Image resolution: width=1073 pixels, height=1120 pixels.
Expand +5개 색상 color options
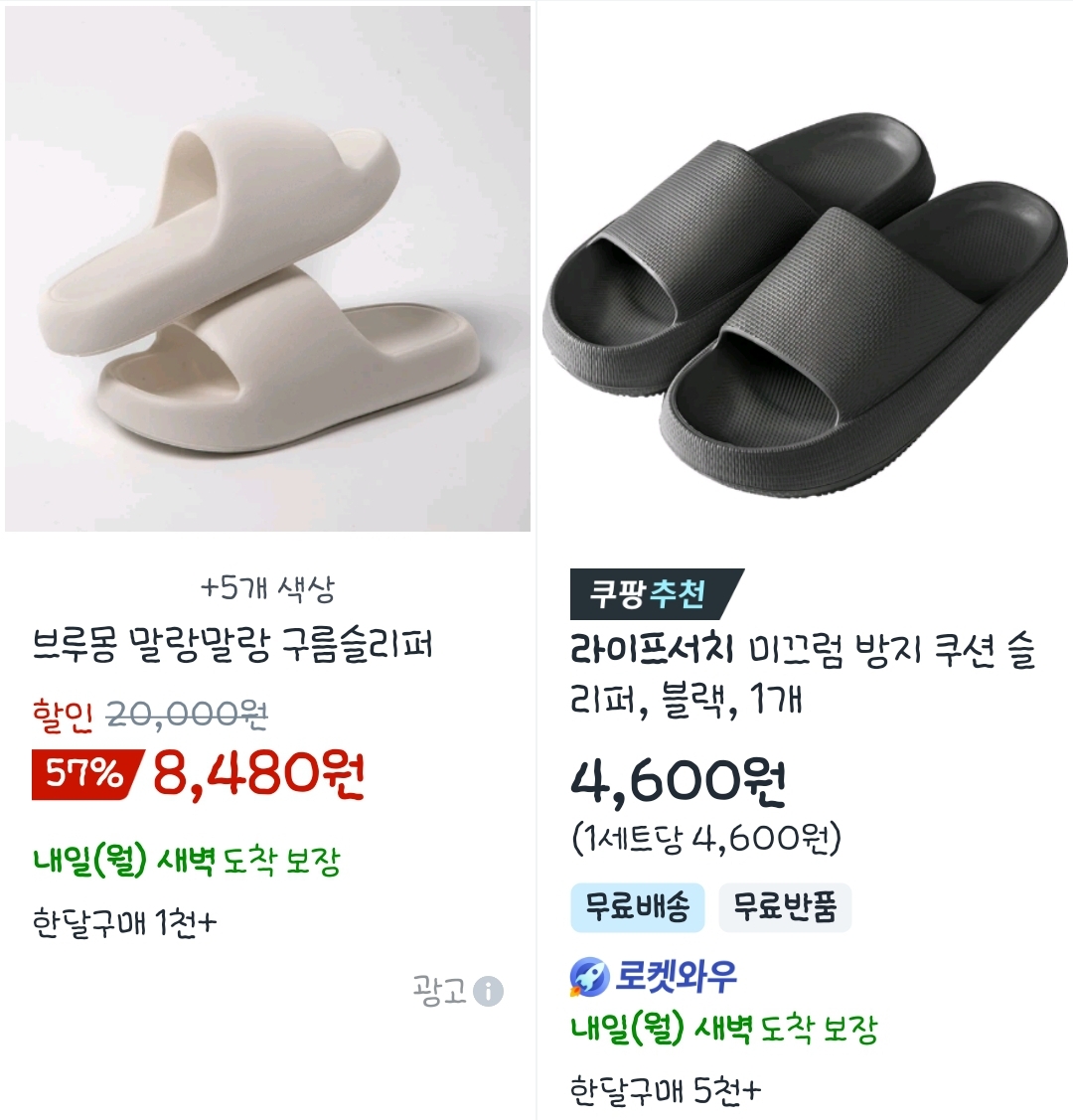267,587
